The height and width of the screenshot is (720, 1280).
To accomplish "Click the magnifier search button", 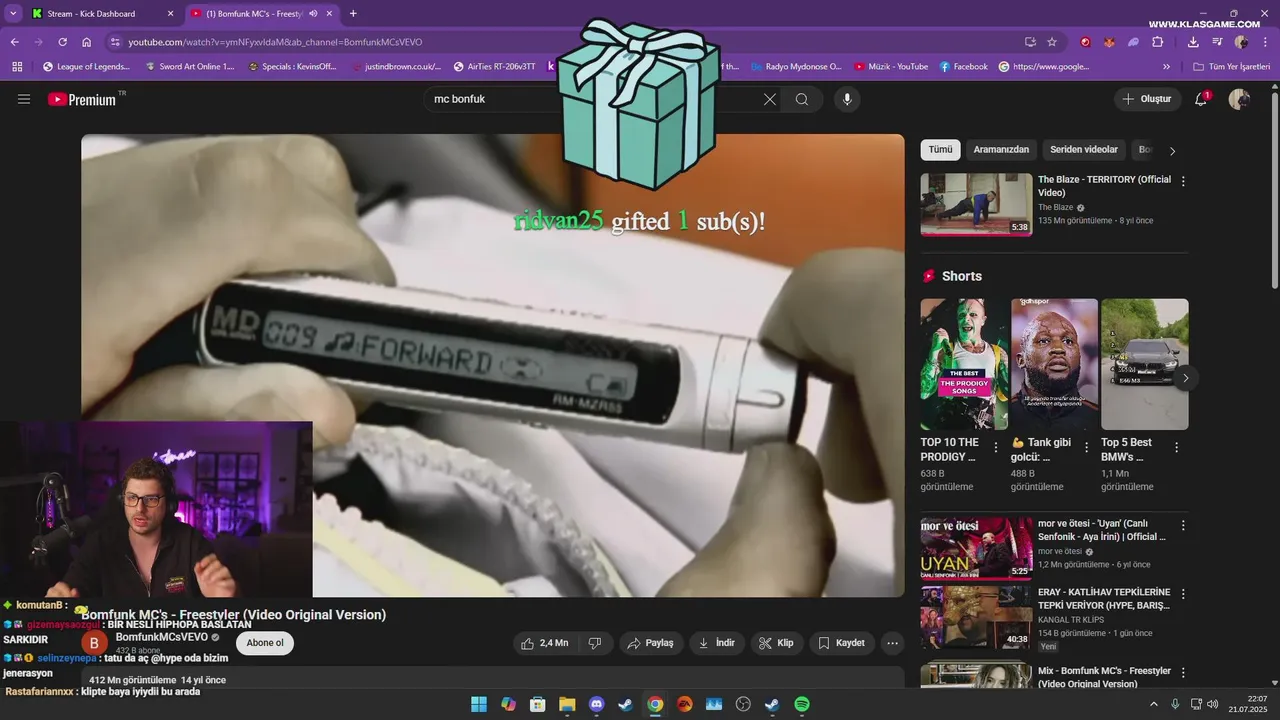I will point(802,99).
